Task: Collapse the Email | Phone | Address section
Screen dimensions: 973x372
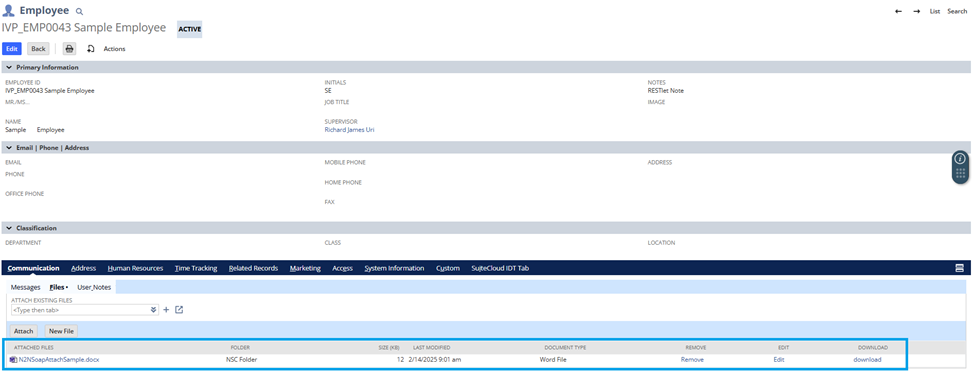Action: pyautogui.click(x=9, y=148)
